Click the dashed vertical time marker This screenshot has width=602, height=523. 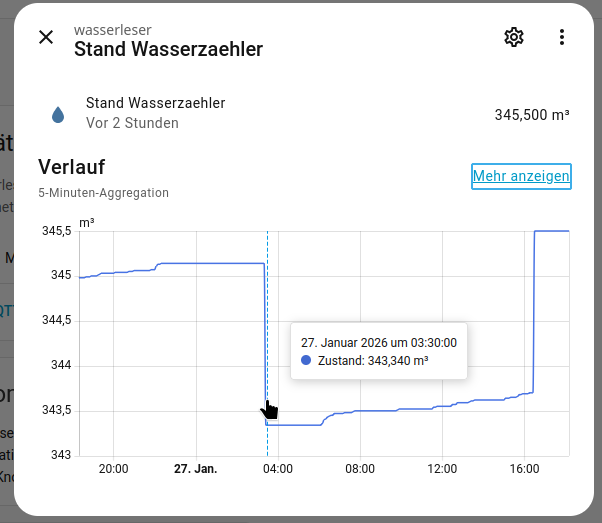point(267,300)
